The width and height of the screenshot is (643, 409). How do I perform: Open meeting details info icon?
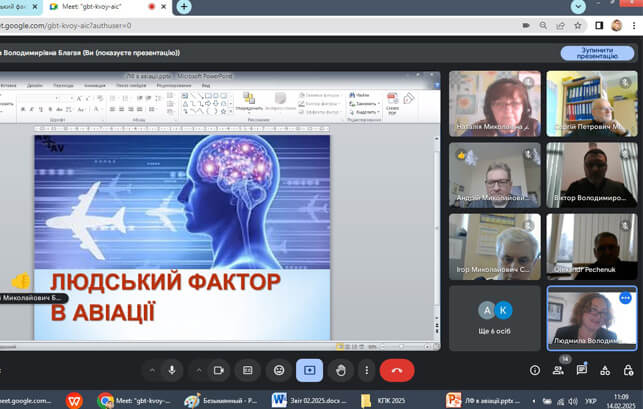534,370
